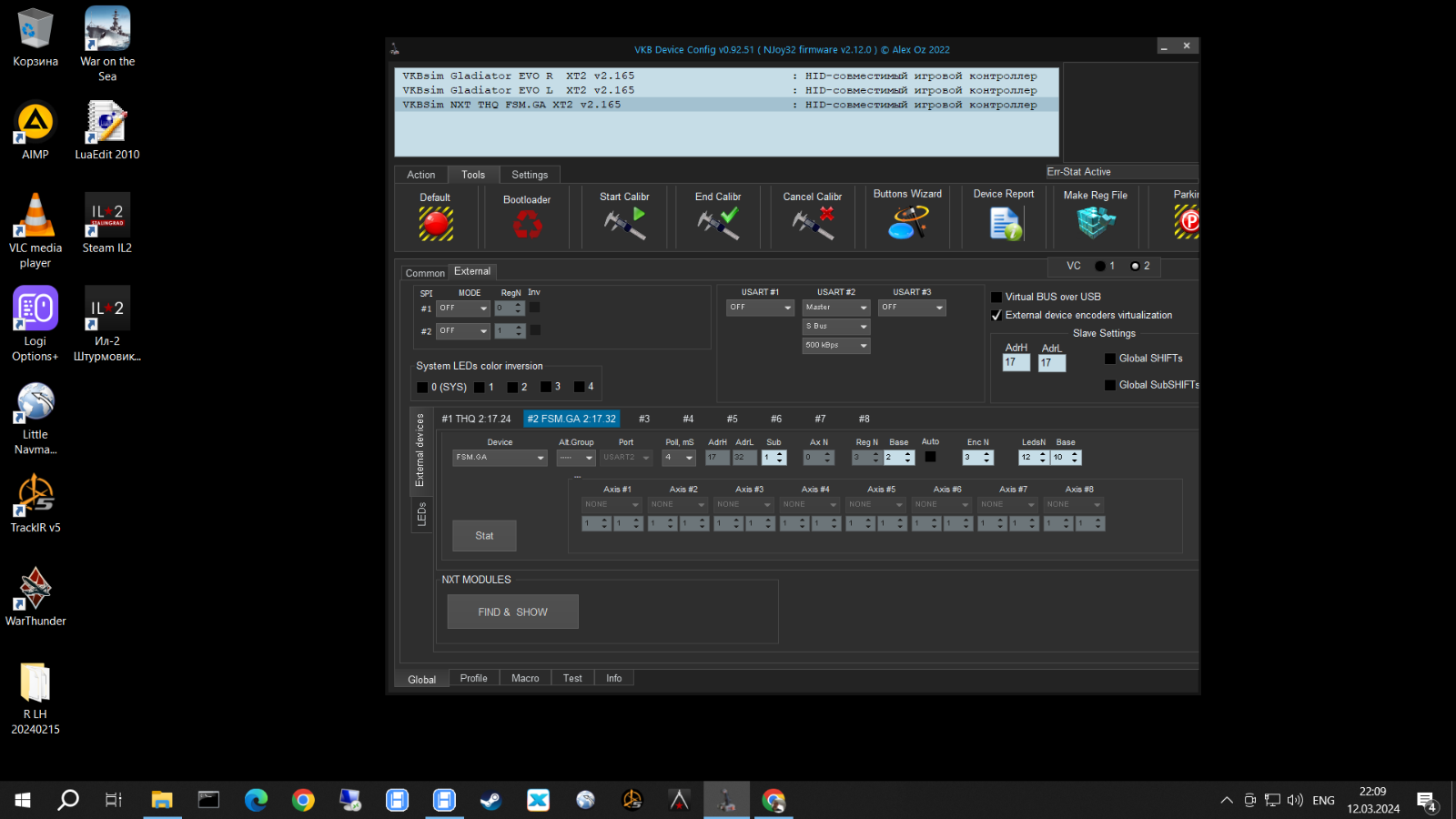Toggle LED inversion for 0 (SYS)
The height and width of the screenshot is (819, 1456).
422,387
